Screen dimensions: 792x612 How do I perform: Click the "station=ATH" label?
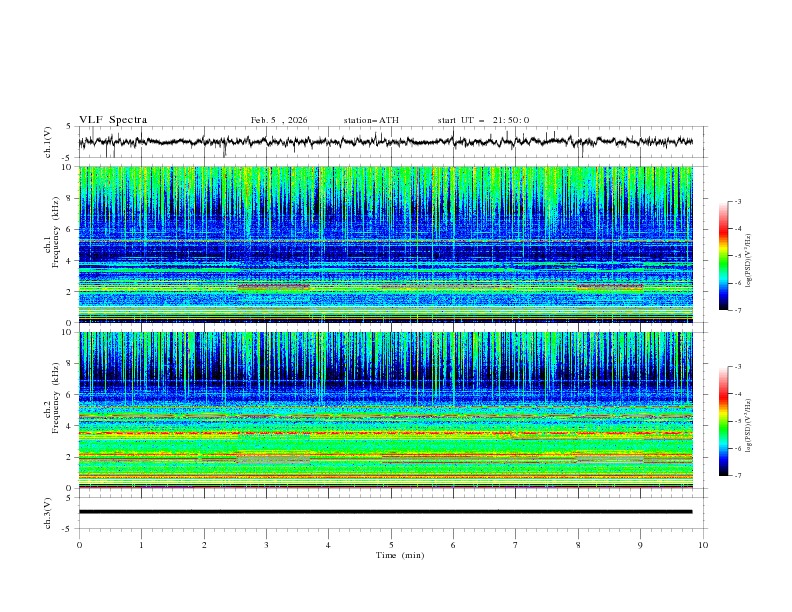[x=371, y=120]
